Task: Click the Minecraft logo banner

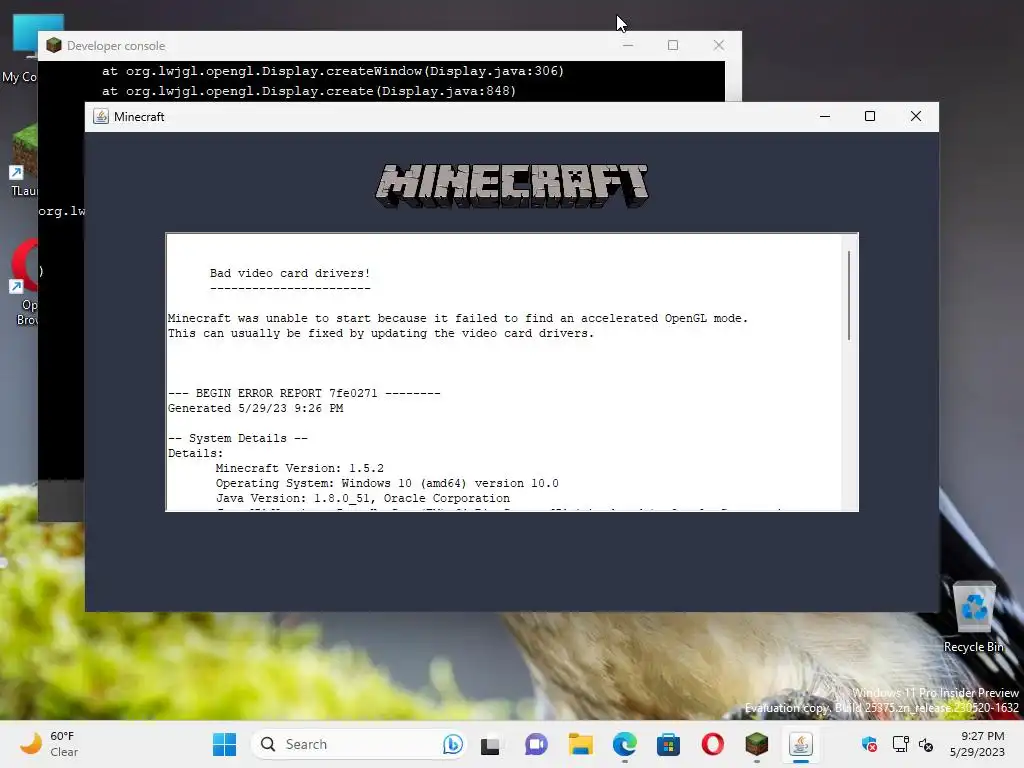Action: click(x=512, y=186)
